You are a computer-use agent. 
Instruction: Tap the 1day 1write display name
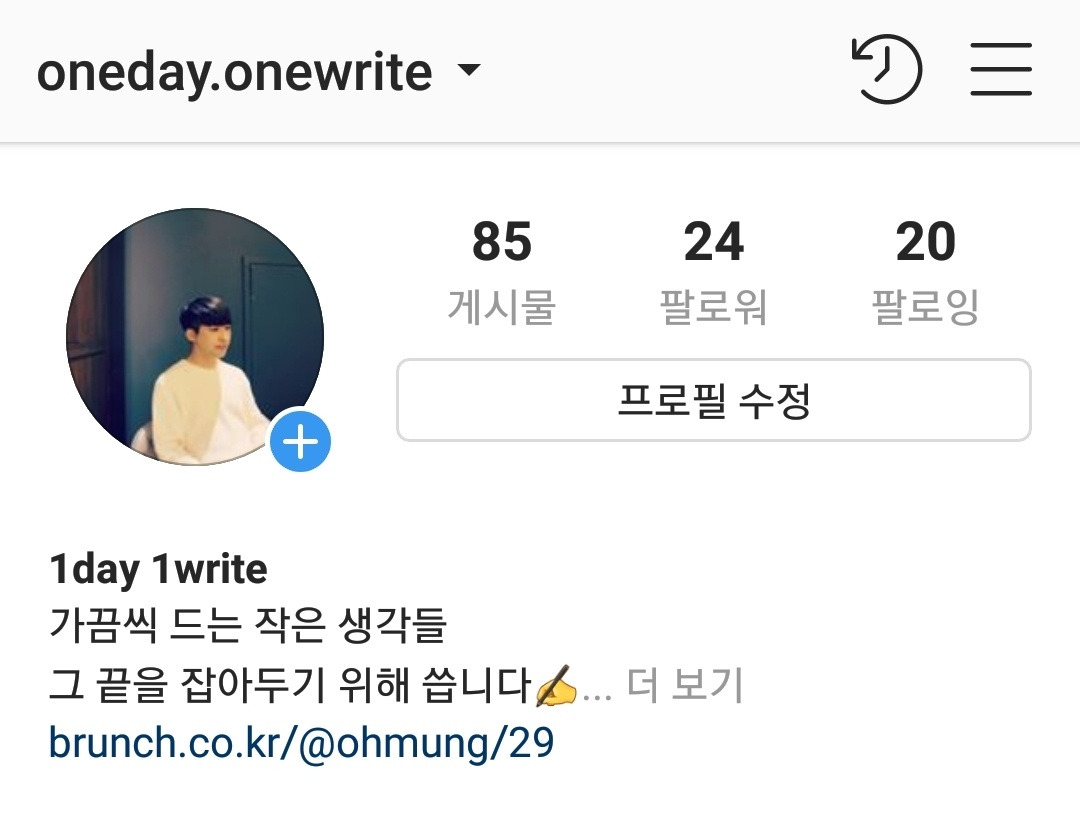point(158,570)
